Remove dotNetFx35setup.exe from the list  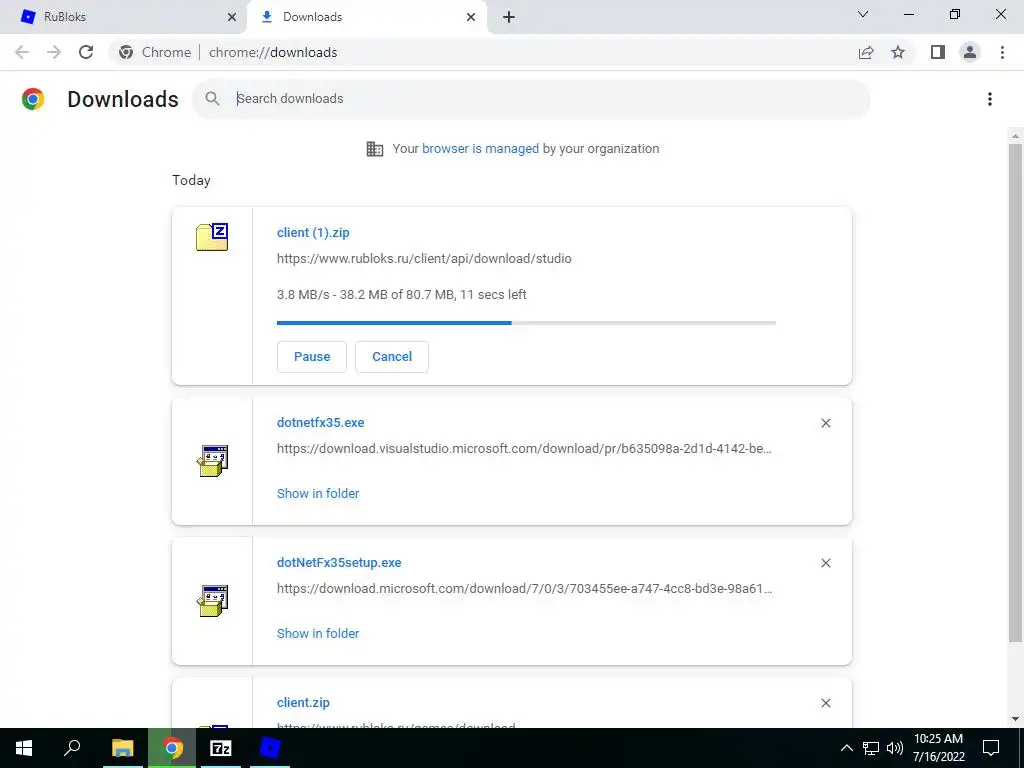click(825, 563)
